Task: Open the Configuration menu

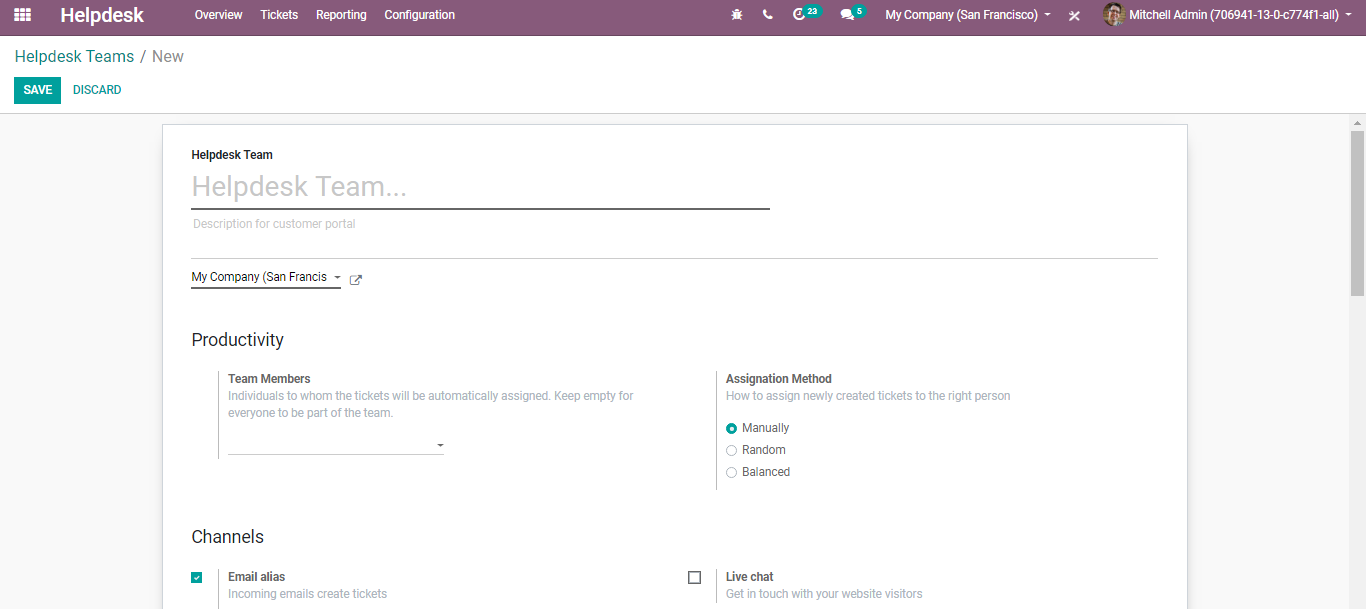Action: pyautogui.click(x=420, y=15)
